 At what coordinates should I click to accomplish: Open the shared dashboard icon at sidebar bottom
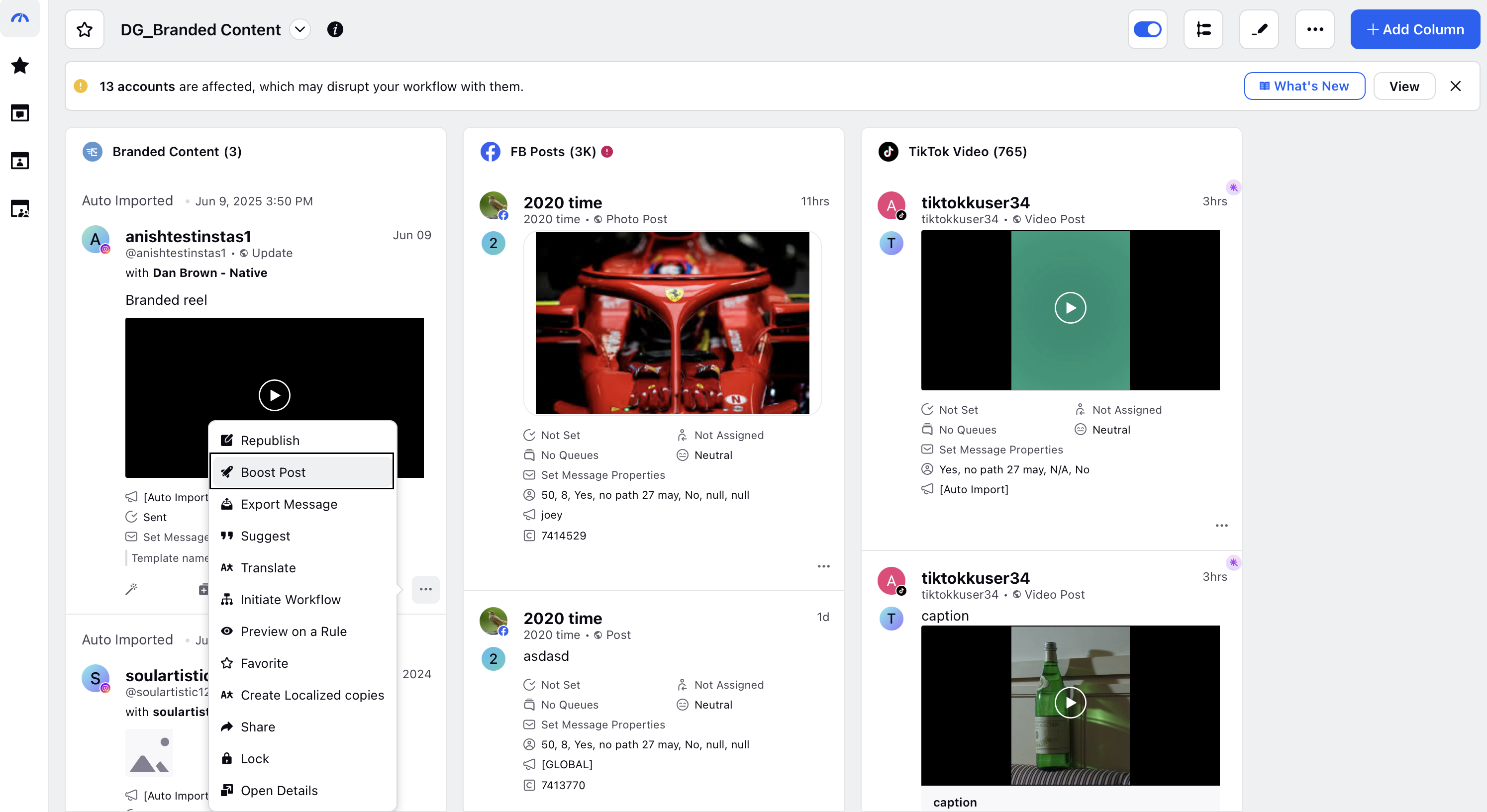[19, 208]
